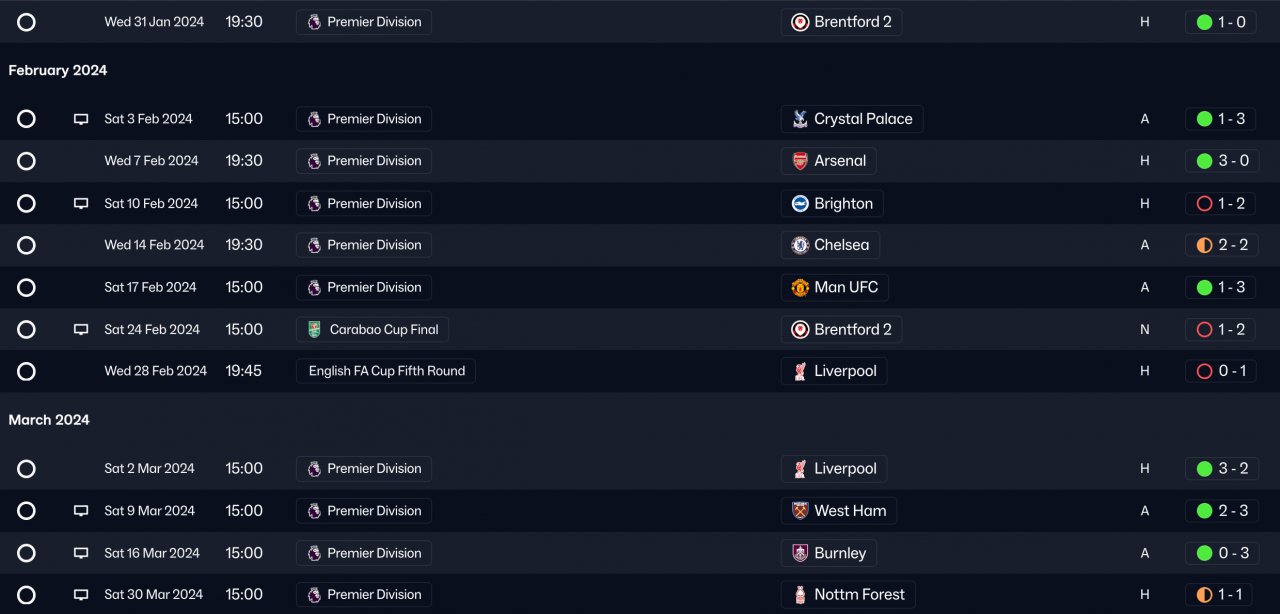View the 1 - 2 result against Brentford 2
Viewport: 1280px width, 614px height.
[1221, 329]
